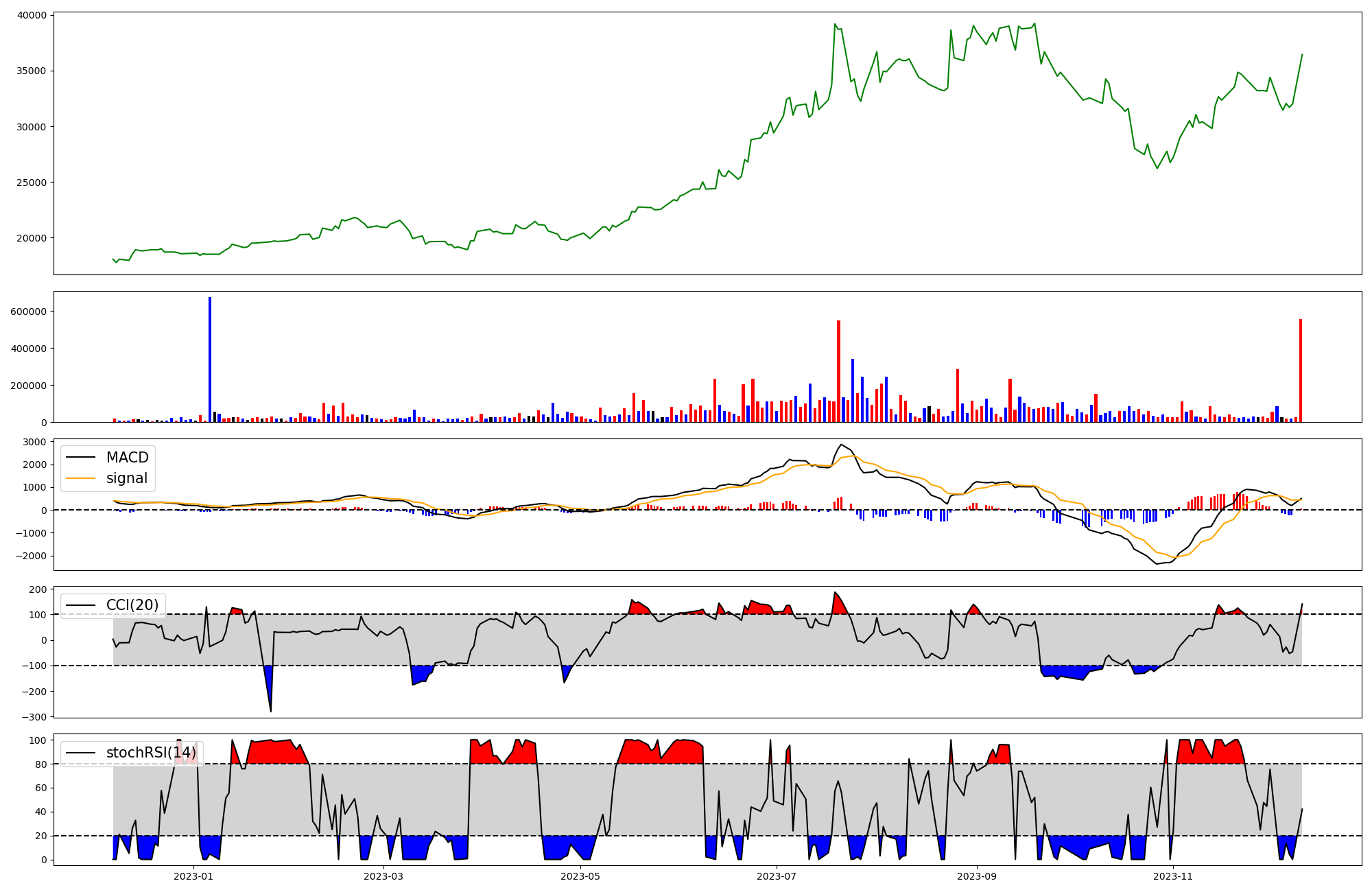Click the 2023-03 x-axis date label

(383, 876)
